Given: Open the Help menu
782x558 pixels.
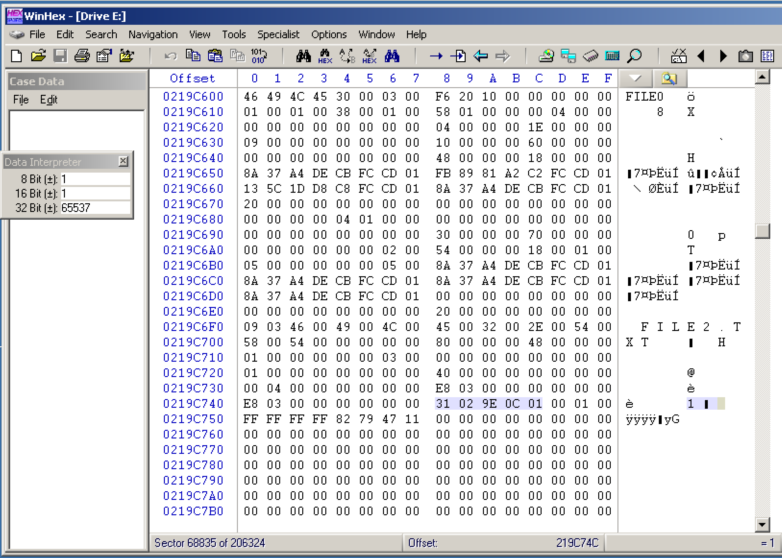Looking at the screenshot, I should (416, 34).
